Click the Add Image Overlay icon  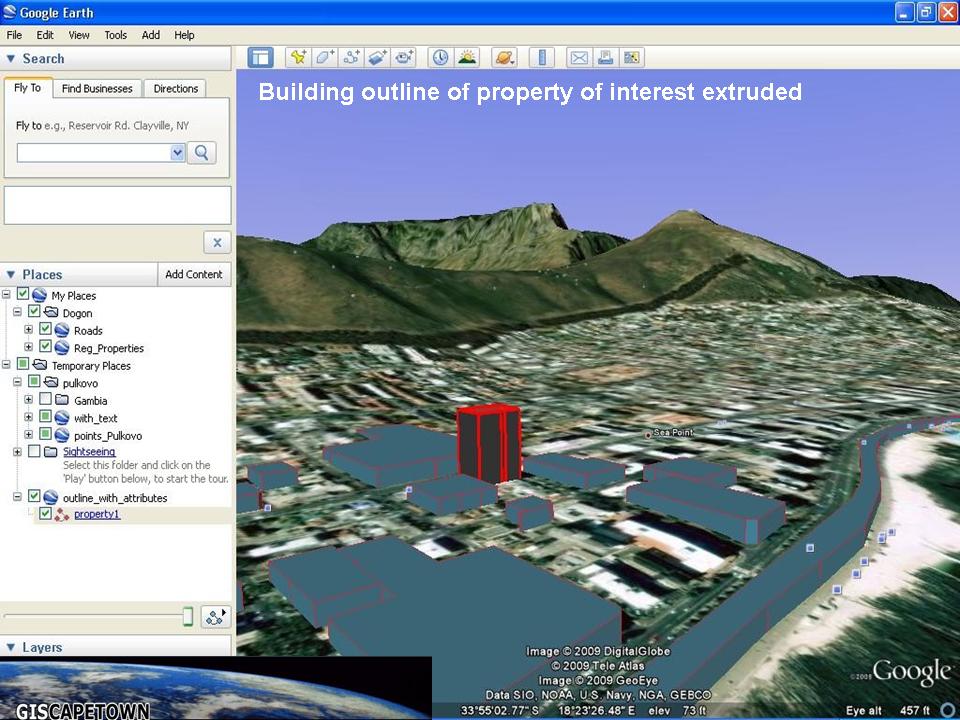pyautogui.click(x=377, y=58)
